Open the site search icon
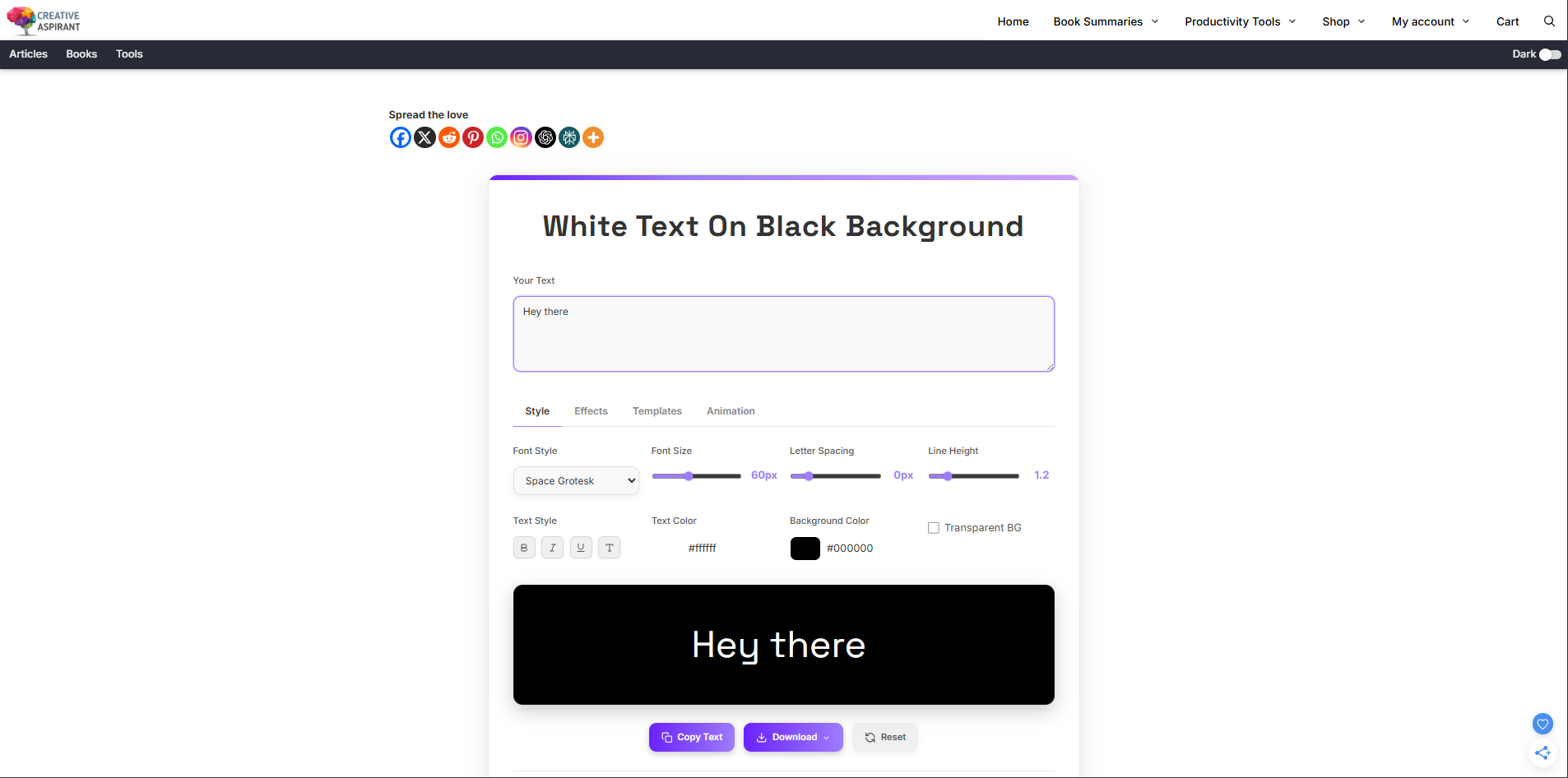This screenshot has width=1568, height=778. [1549, 21]
